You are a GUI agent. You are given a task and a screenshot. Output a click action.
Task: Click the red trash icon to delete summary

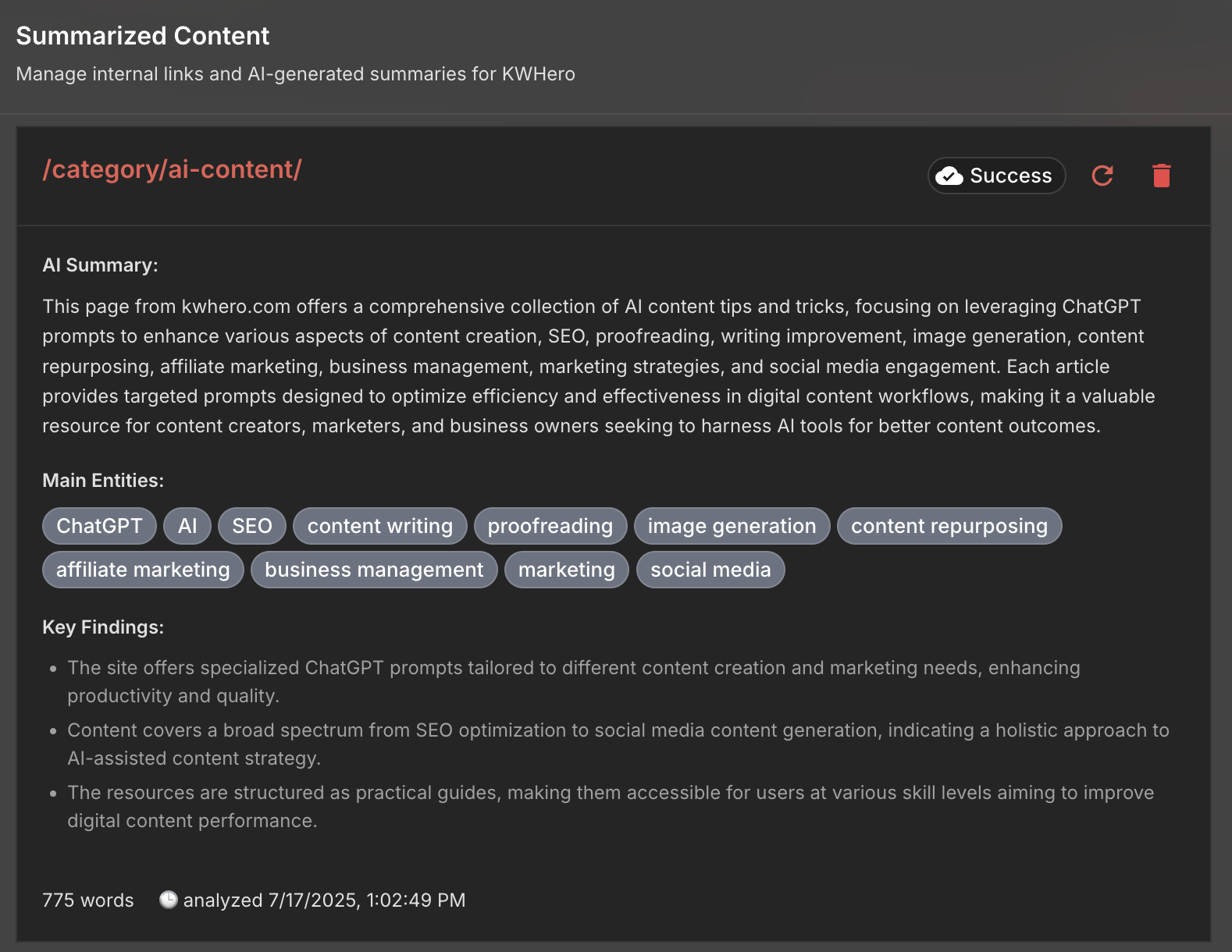click(x=1161, y=176)
